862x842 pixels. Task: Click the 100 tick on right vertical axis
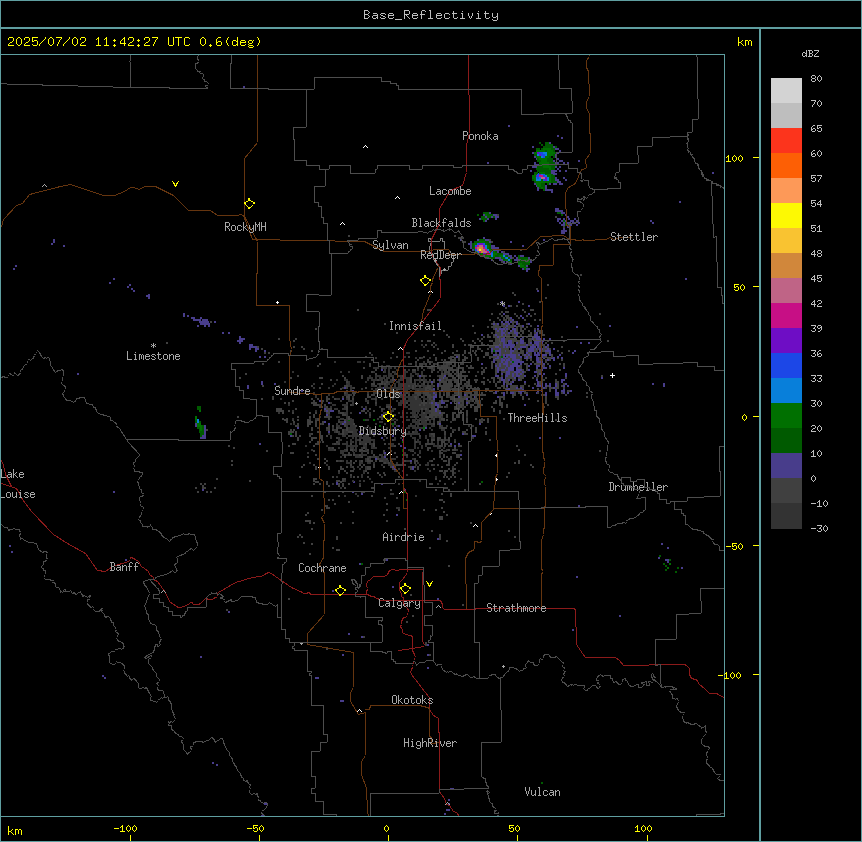(x=734, y=158)
